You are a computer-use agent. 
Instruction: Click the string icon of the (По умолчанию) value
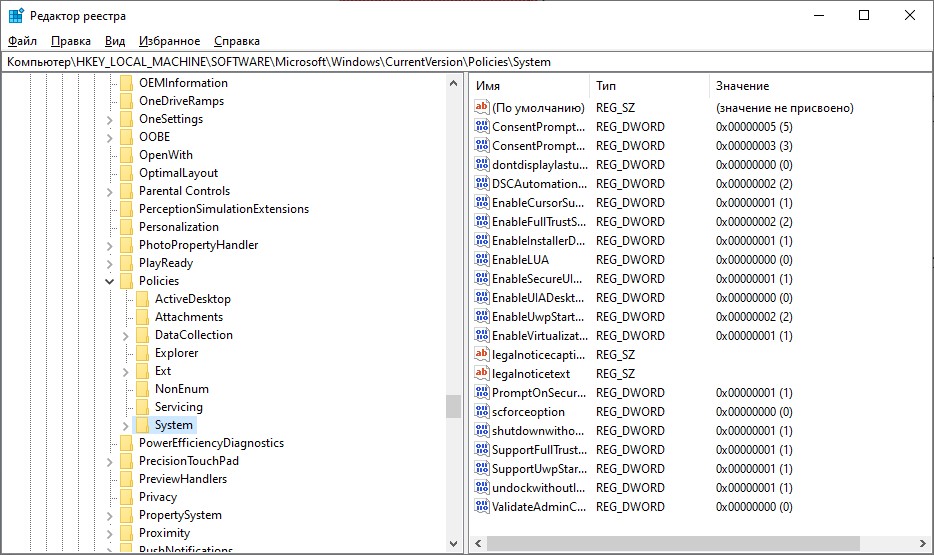(481, 107)
